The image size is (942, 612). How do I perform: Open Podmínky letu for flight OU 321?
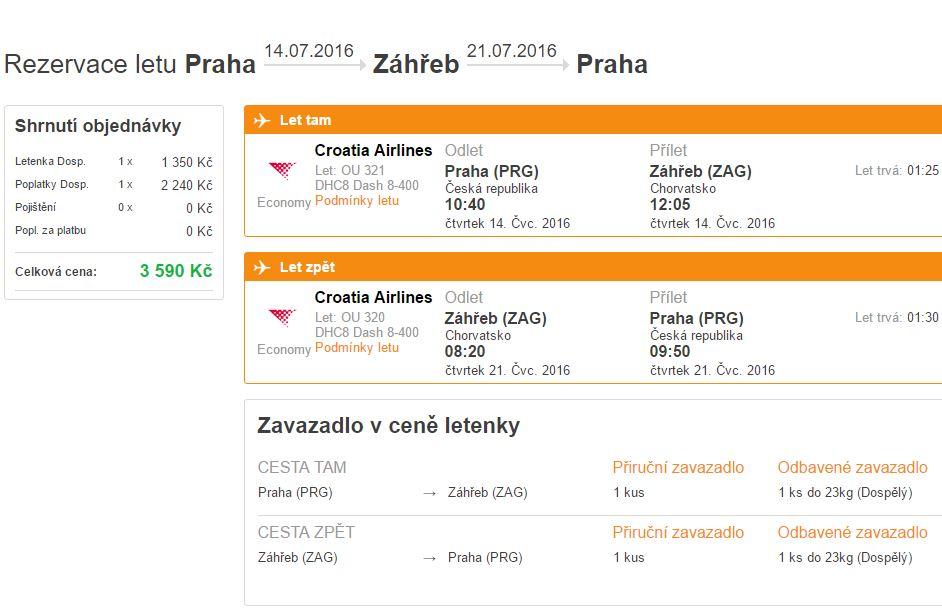point(357,201)
